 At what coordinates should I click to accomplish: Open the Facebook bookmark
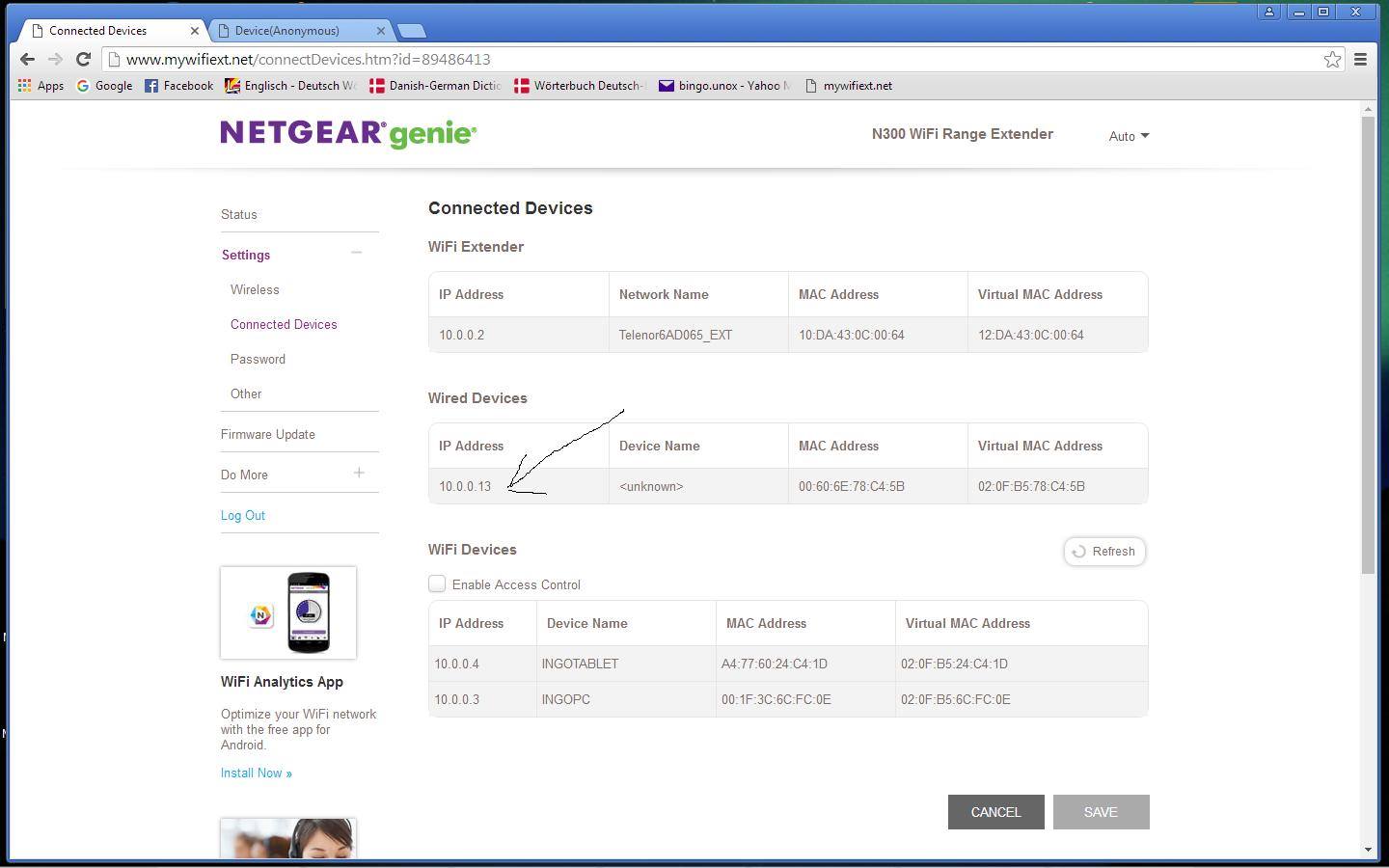pos(178,86)
